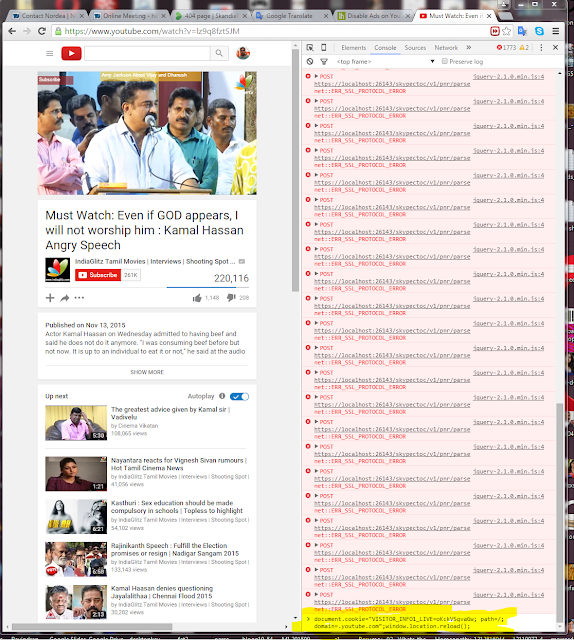
Task: Share the video with the share arrow icon
Action: [65, 298]
